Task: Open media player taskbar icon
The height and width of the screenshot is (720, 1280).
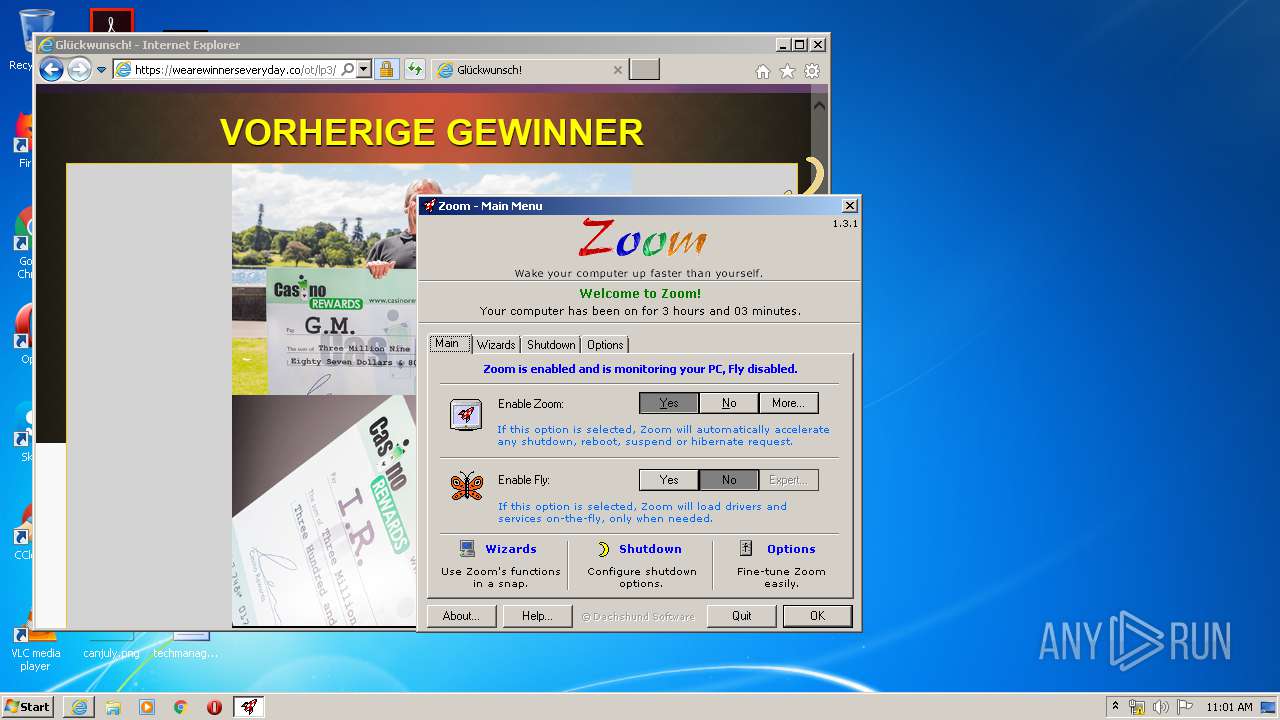Action: 147,707
